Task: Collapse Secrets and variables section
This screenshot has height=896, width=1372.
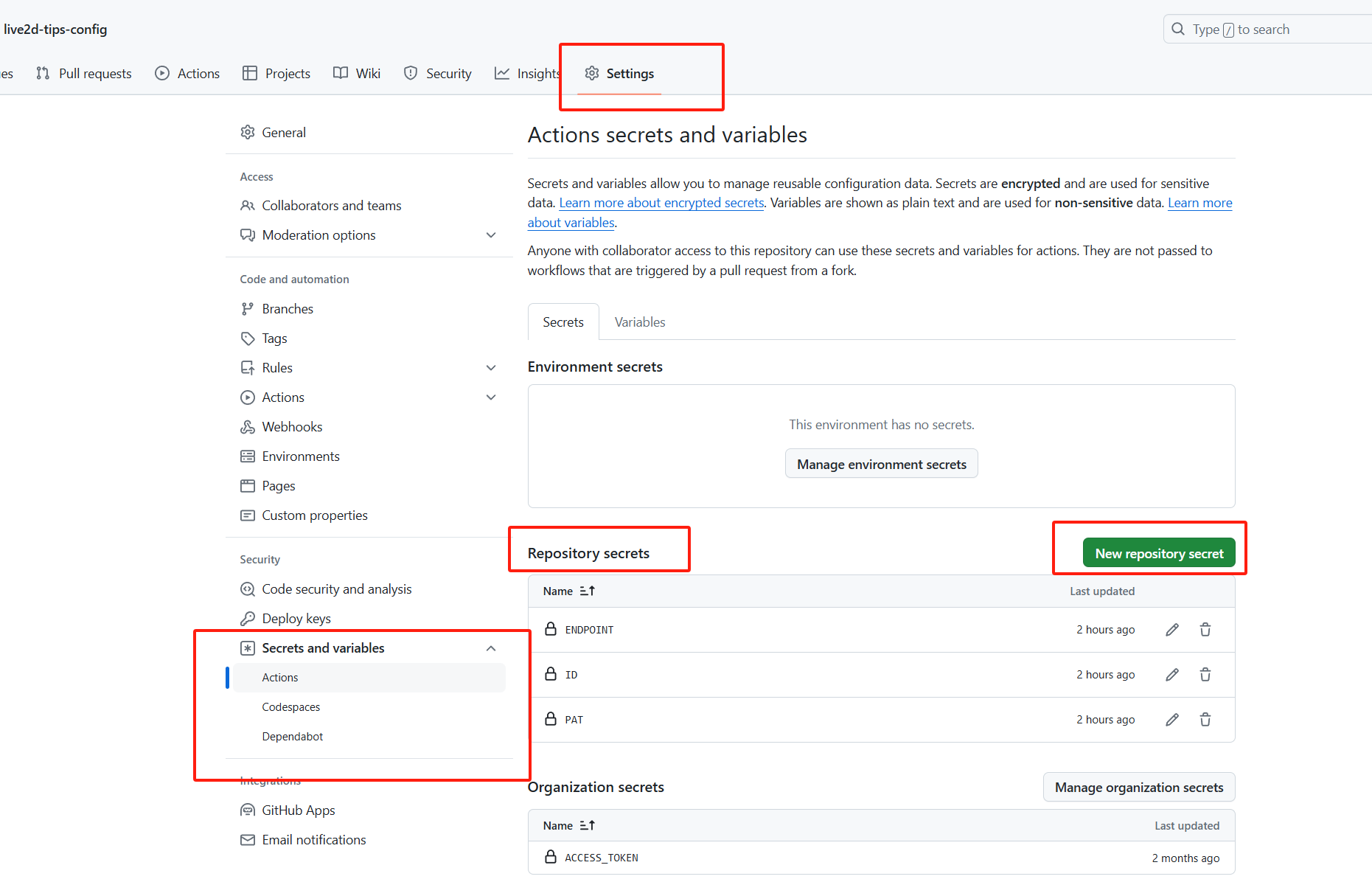Action: (491, 648)
